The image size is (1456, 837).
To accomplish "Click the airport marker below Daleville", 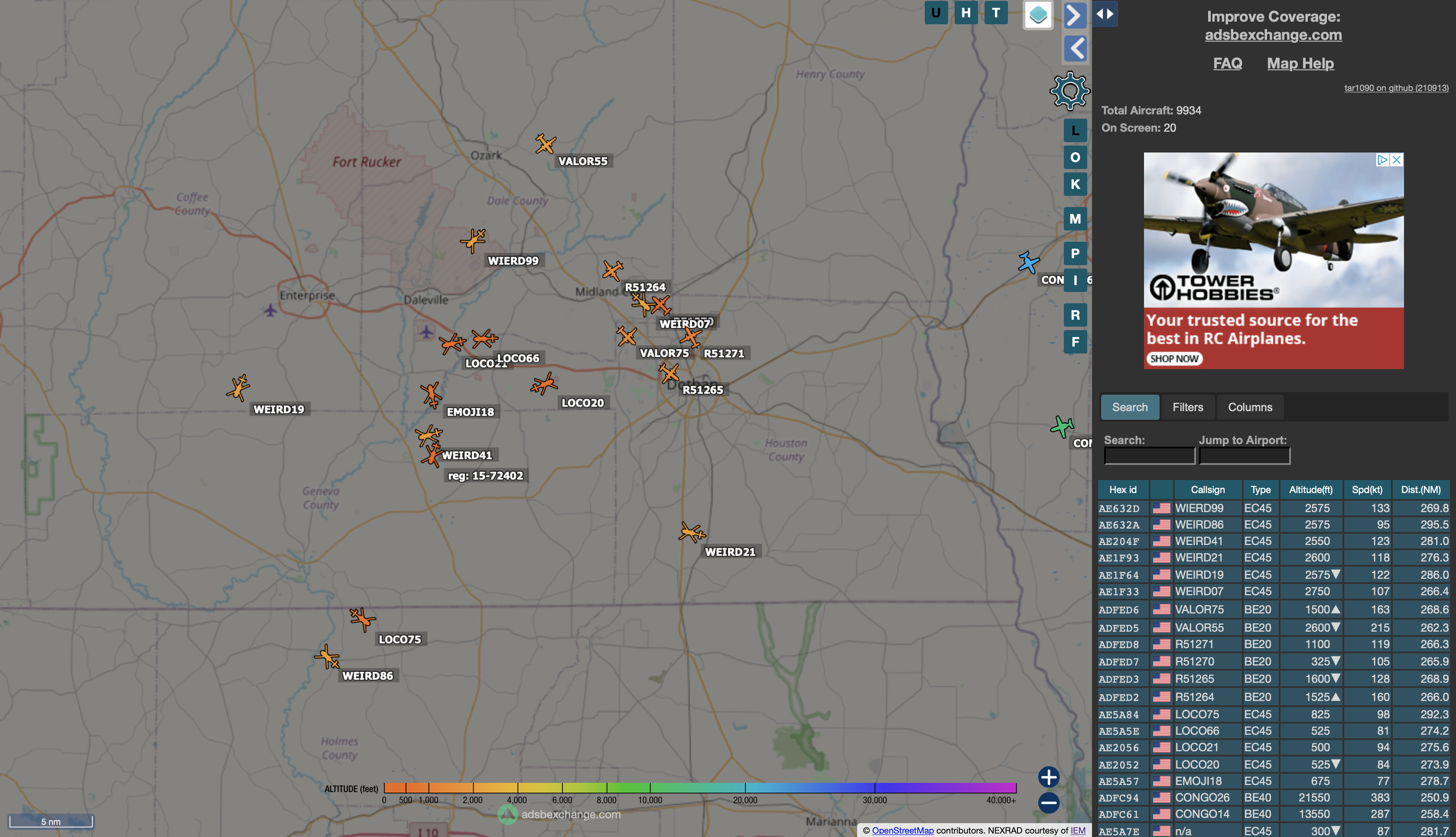I will coord(426,332).
